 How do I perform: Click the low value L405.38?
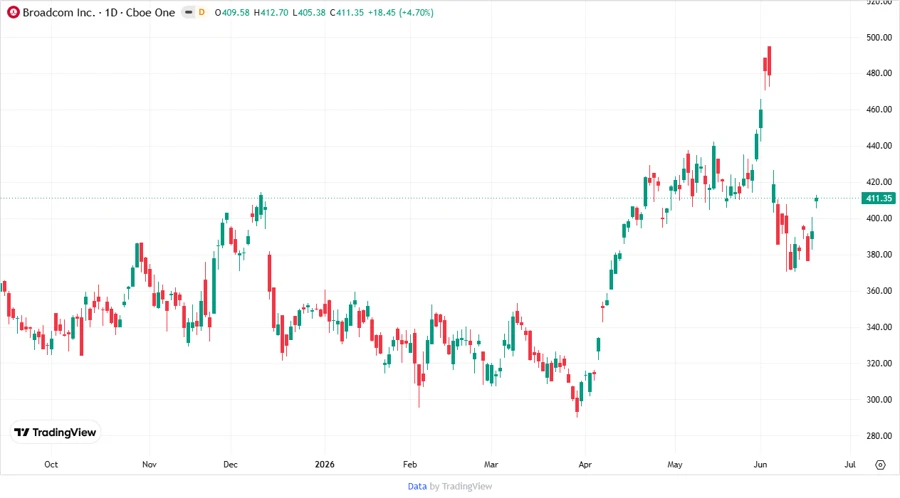pyautogui.click(x=309, y=13)
